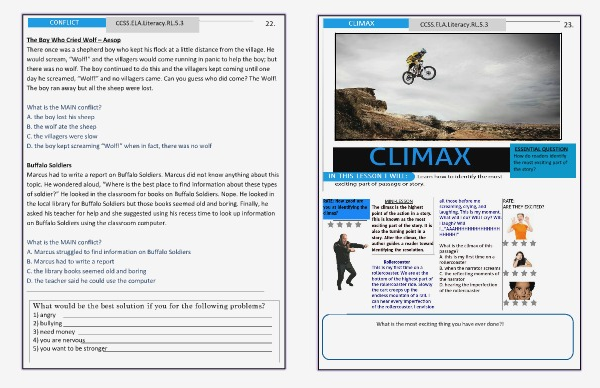
Task: Click the In This Lesson I Will label
Action: point(368,176)
